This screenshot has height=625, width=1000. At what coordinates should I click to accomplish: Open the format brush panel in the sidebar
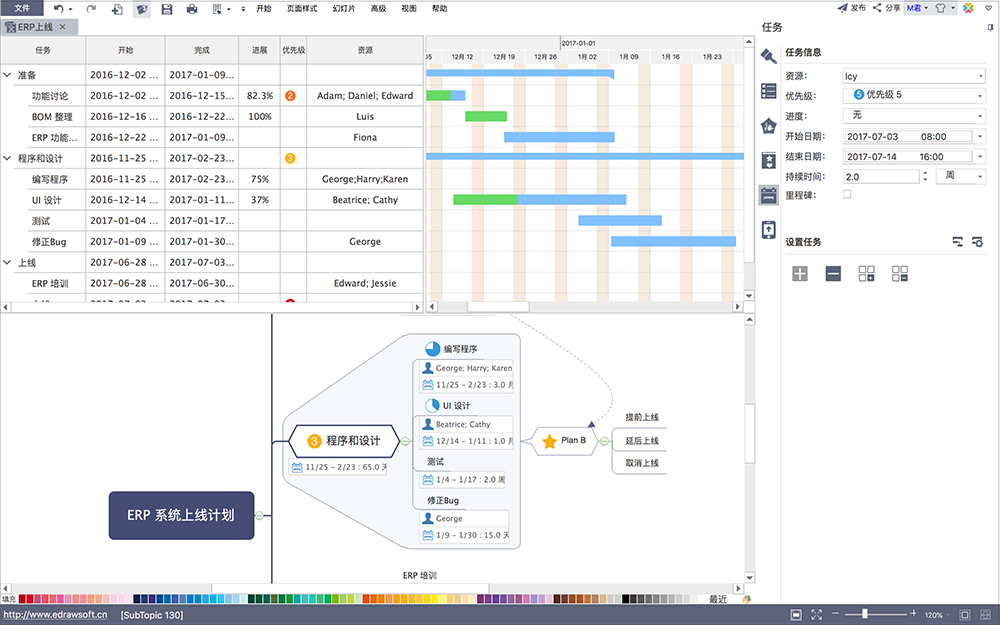pyautogui.click(x=768, y=56)
